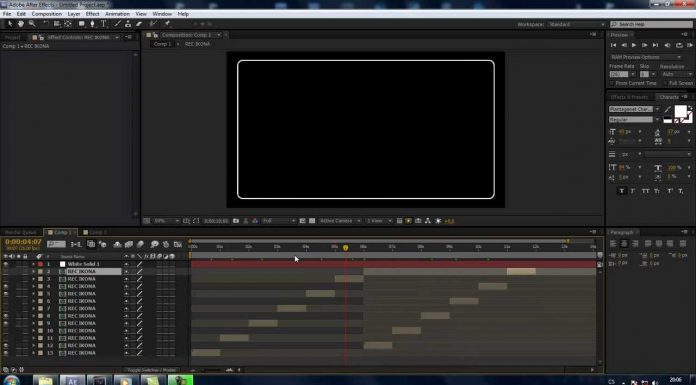Start RAM preview from Preview panel
Screen dimensions: 696x385
coord(690,45)
